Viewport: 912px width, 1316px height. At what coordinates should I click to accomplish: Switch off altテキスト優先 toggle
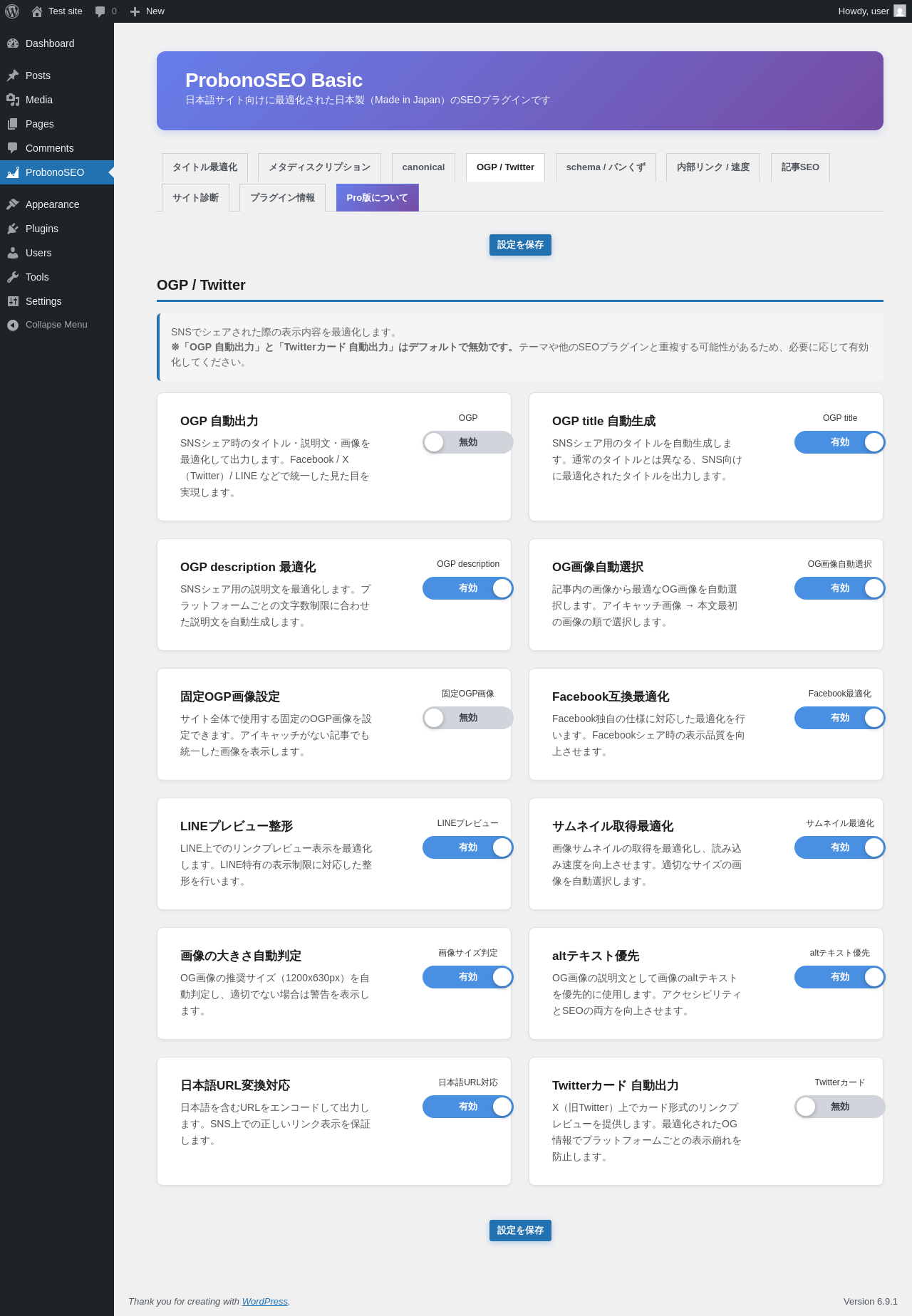point(840,977)
